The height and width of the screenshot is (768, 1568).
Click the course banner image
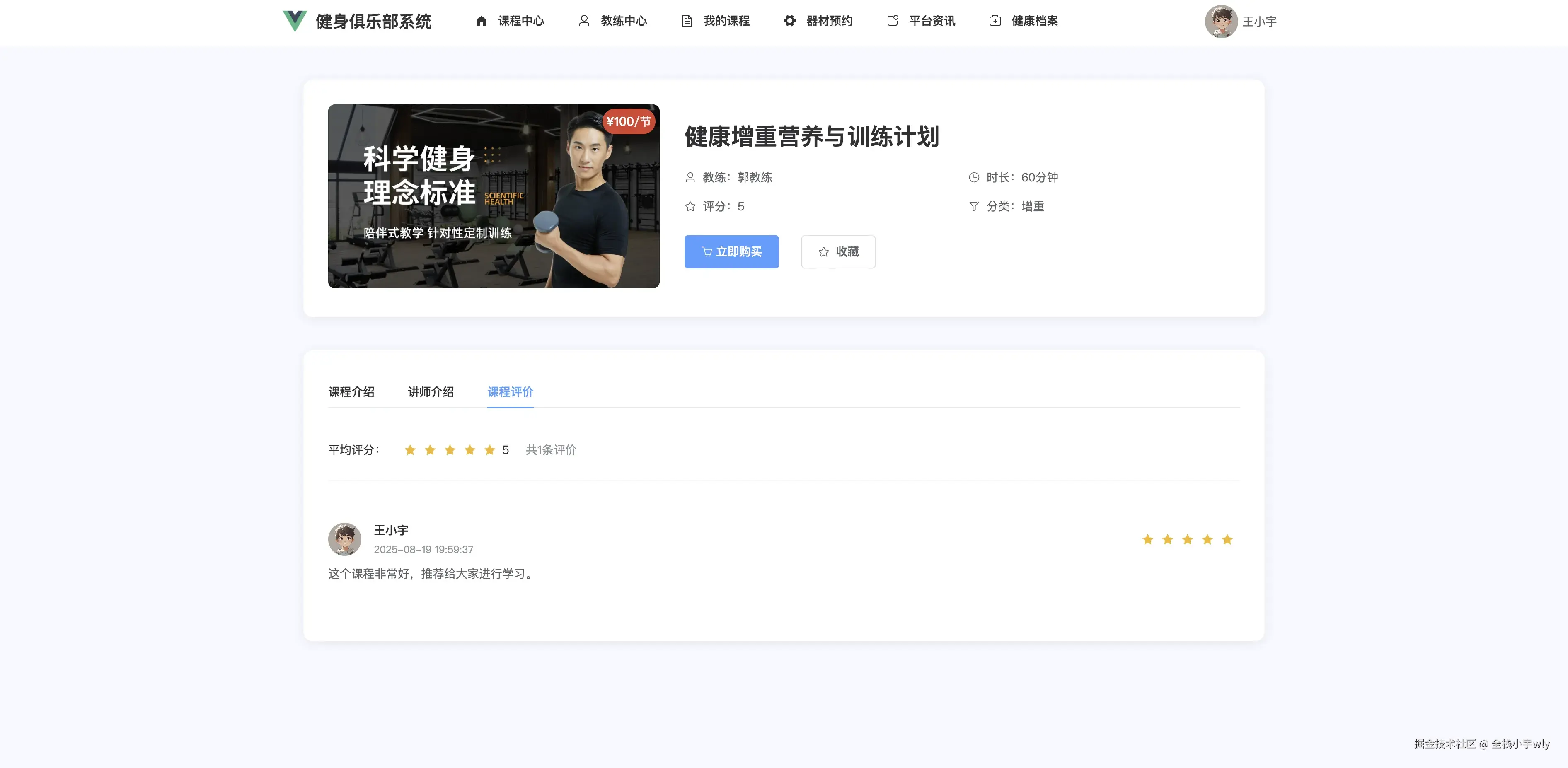pyautogui.click(x=493, y=196)
